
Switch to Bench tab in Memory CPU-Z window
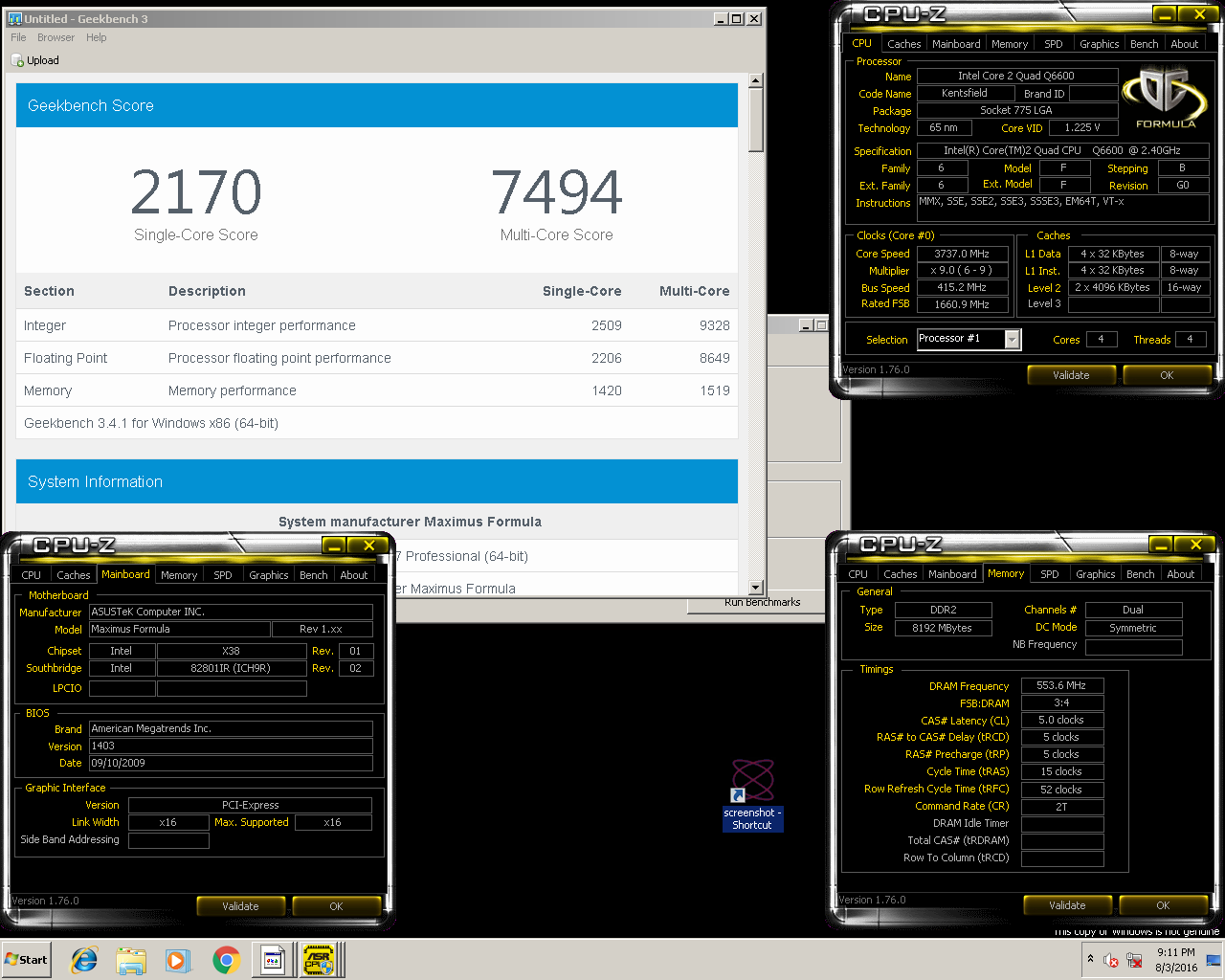click(1140, 574)
